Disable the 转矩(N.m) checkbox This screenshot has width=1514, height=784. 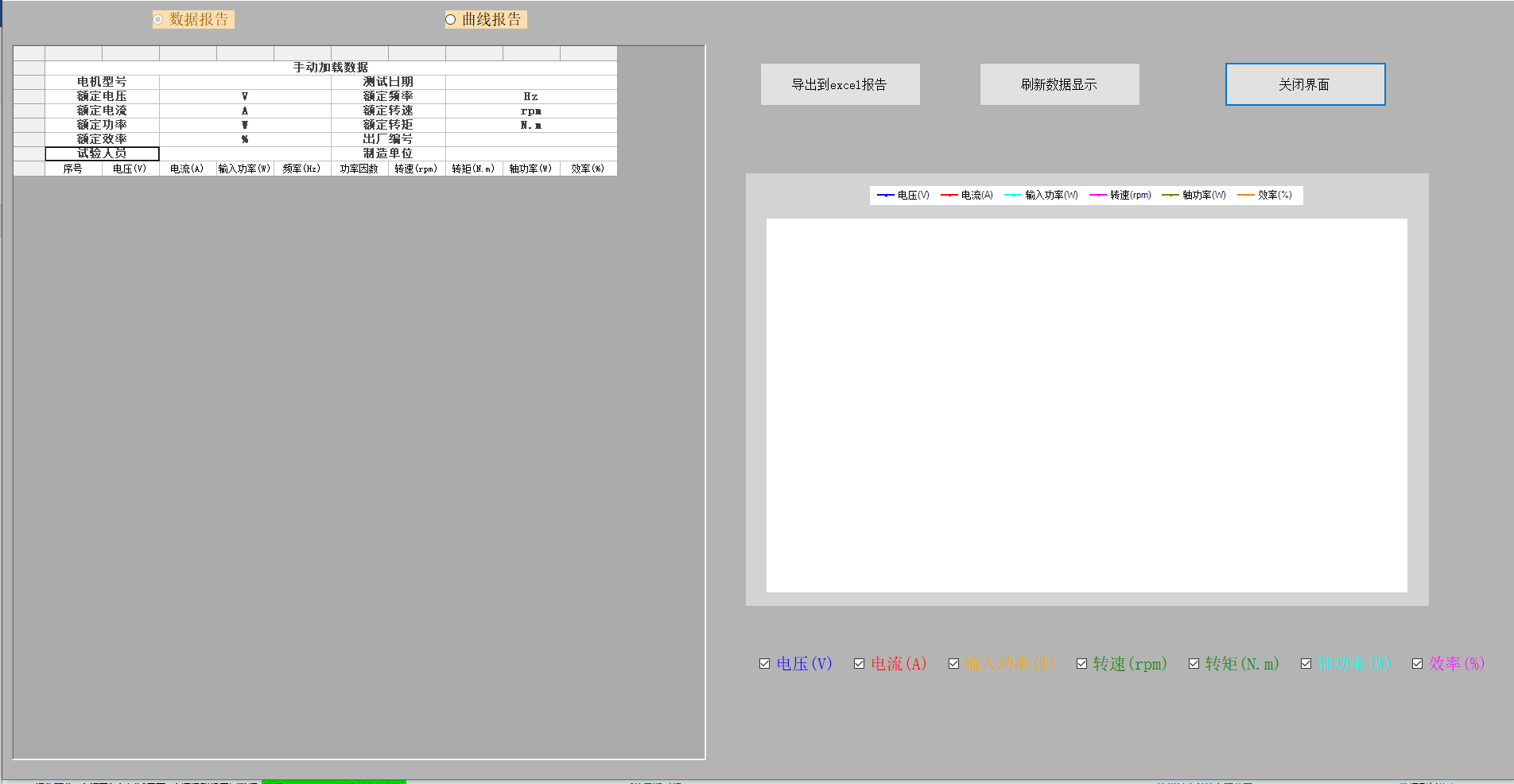click(x=1194, y=662)
